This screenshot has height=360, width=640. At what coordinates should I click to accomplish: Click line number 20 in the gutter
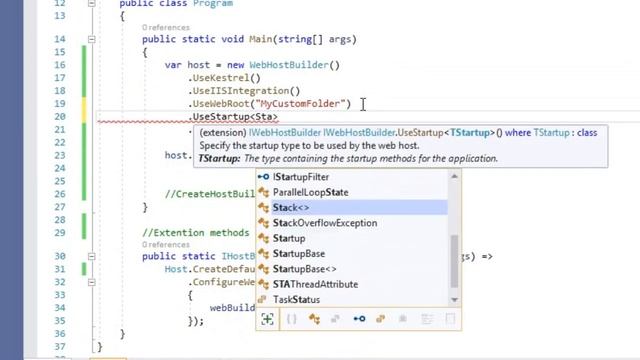click(60, 117)
